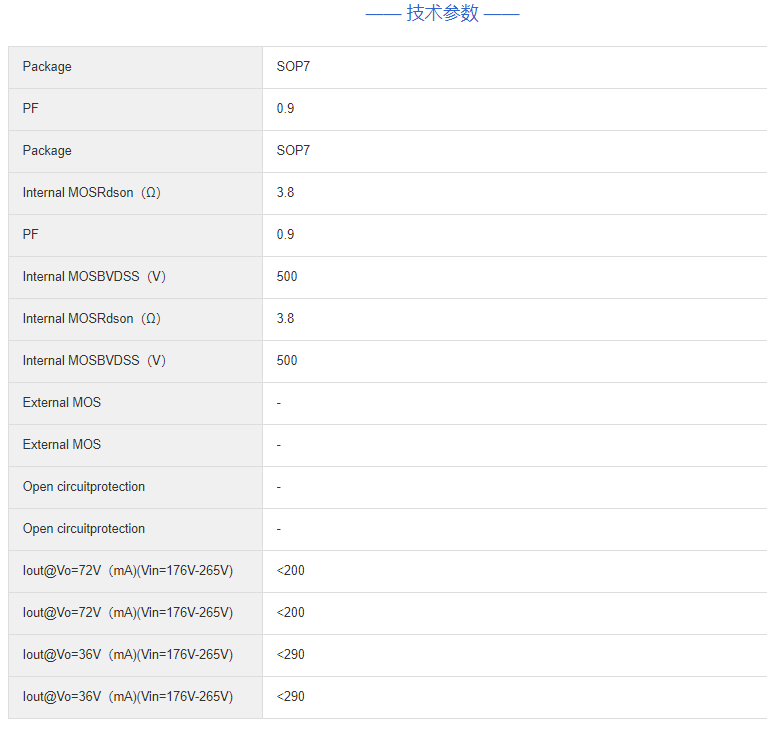767x731 pixels.
Task: Click the second Open circuitprotection label
Action: coord(84,529)
